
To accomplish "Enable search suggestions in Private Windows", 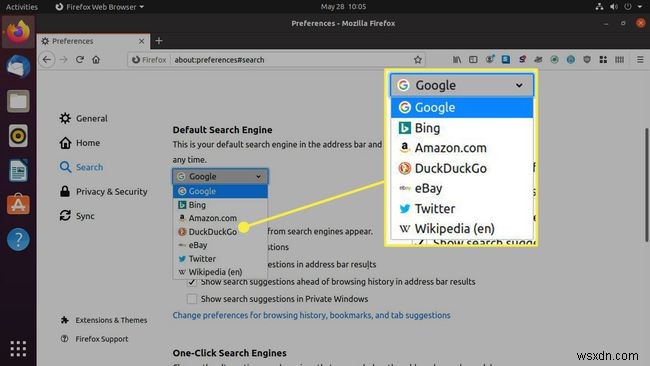I will click(192, 299).
